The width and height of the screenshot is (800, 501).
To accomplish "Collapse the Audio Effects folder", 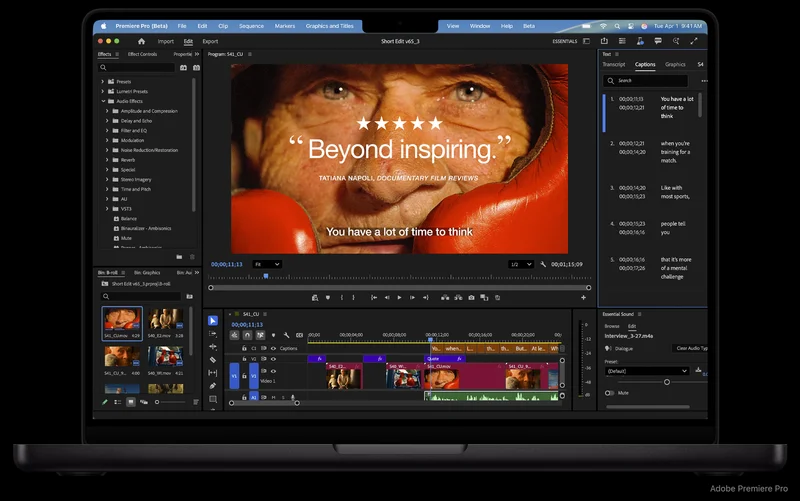I will [103, 101].
